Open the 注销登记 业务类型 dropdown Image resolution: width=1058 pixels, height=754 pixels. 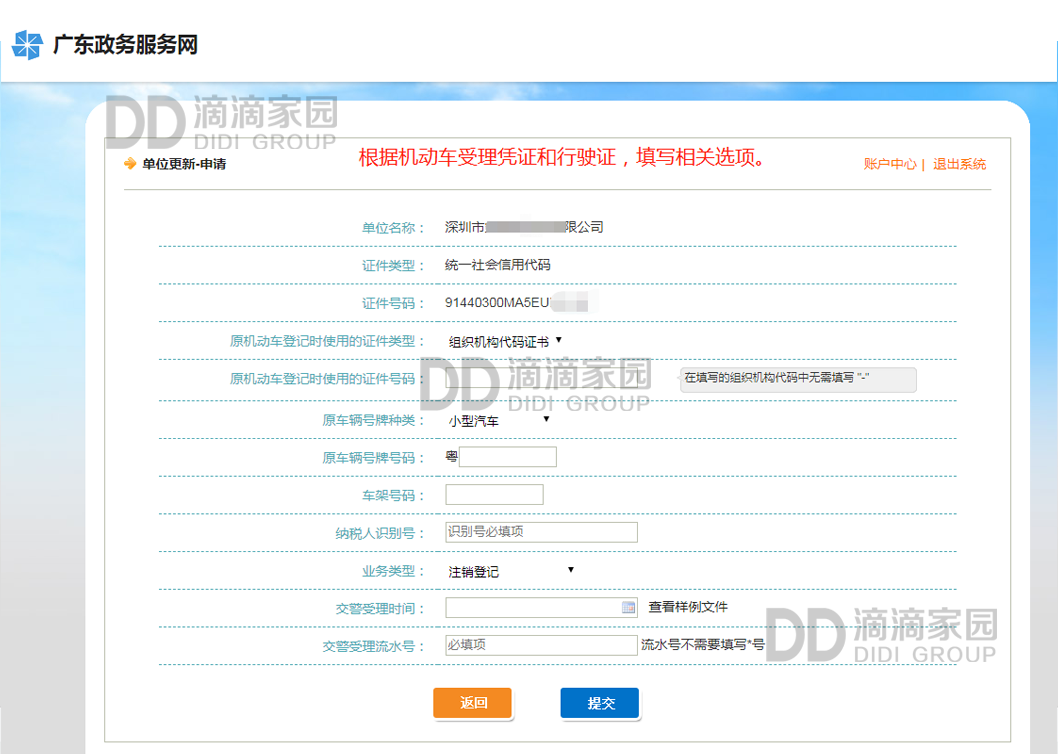511,572
